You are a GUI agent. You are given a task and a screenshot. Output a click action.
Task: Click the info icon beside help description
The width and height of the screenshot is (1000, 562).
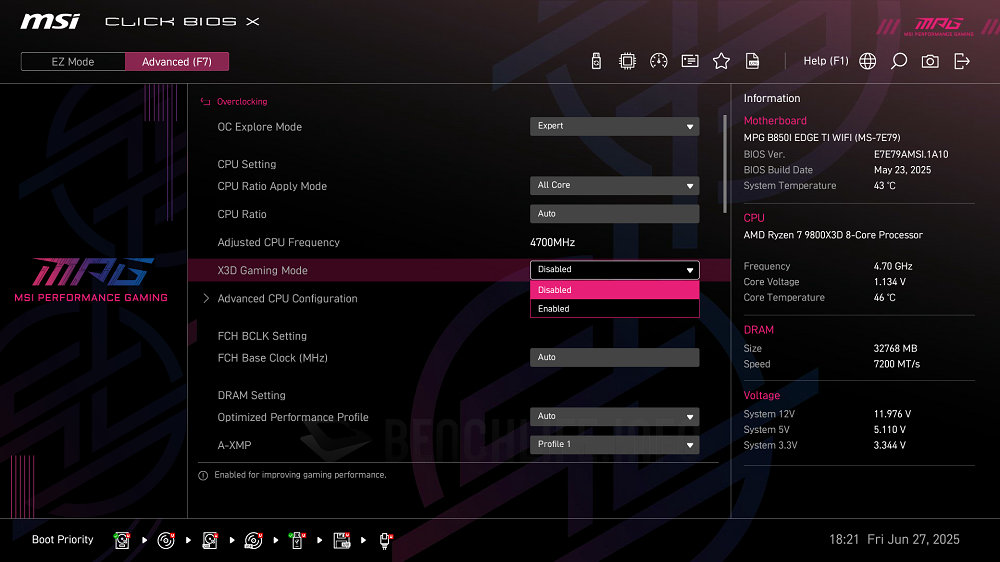coord(203,475)
